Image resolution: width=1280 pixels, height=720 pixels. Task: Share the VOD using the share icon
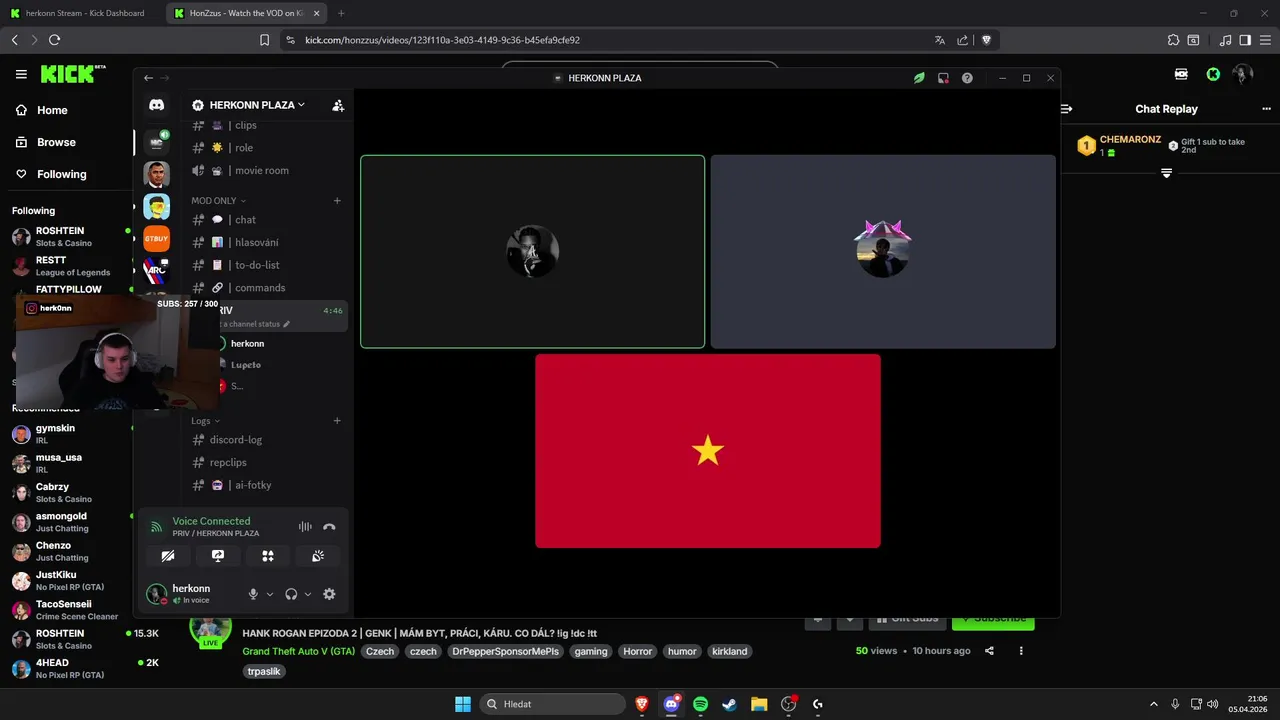[x=989, y=651]
